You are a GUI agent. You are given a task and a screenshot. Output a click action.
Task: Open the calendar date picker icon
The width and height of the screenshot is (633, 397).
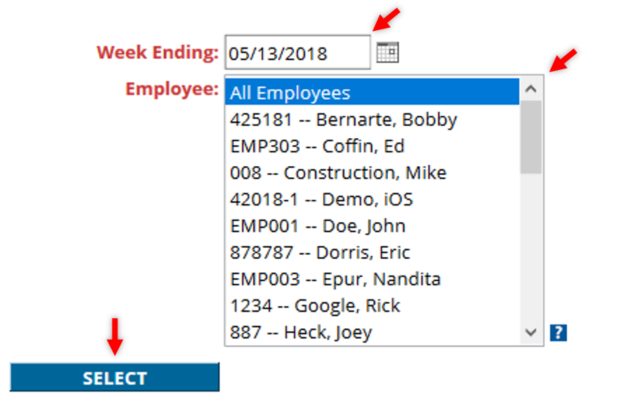point(388,53)
